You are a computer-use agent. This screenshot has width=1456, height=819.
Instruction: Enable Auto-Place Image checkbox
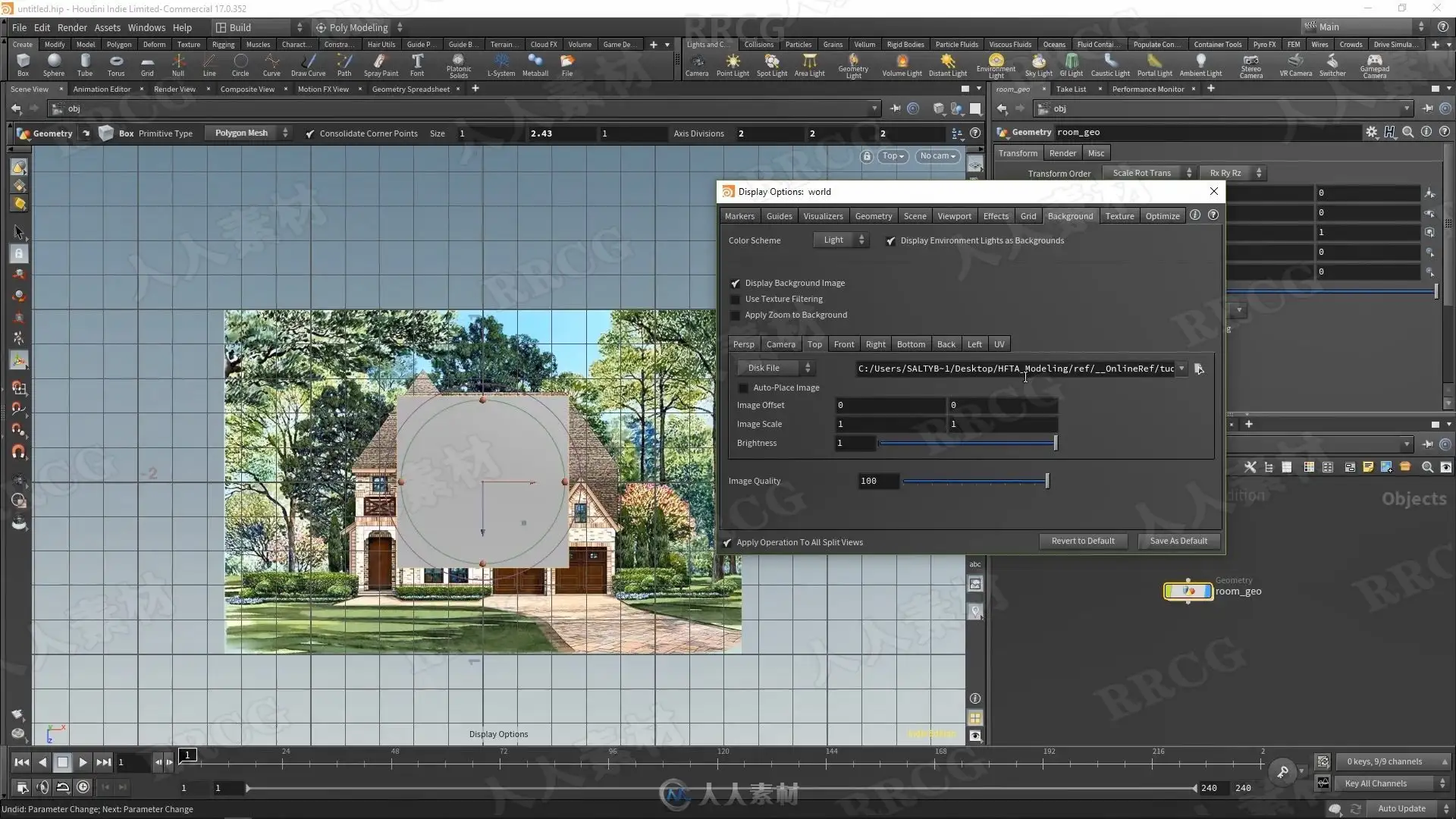point(743,388)
